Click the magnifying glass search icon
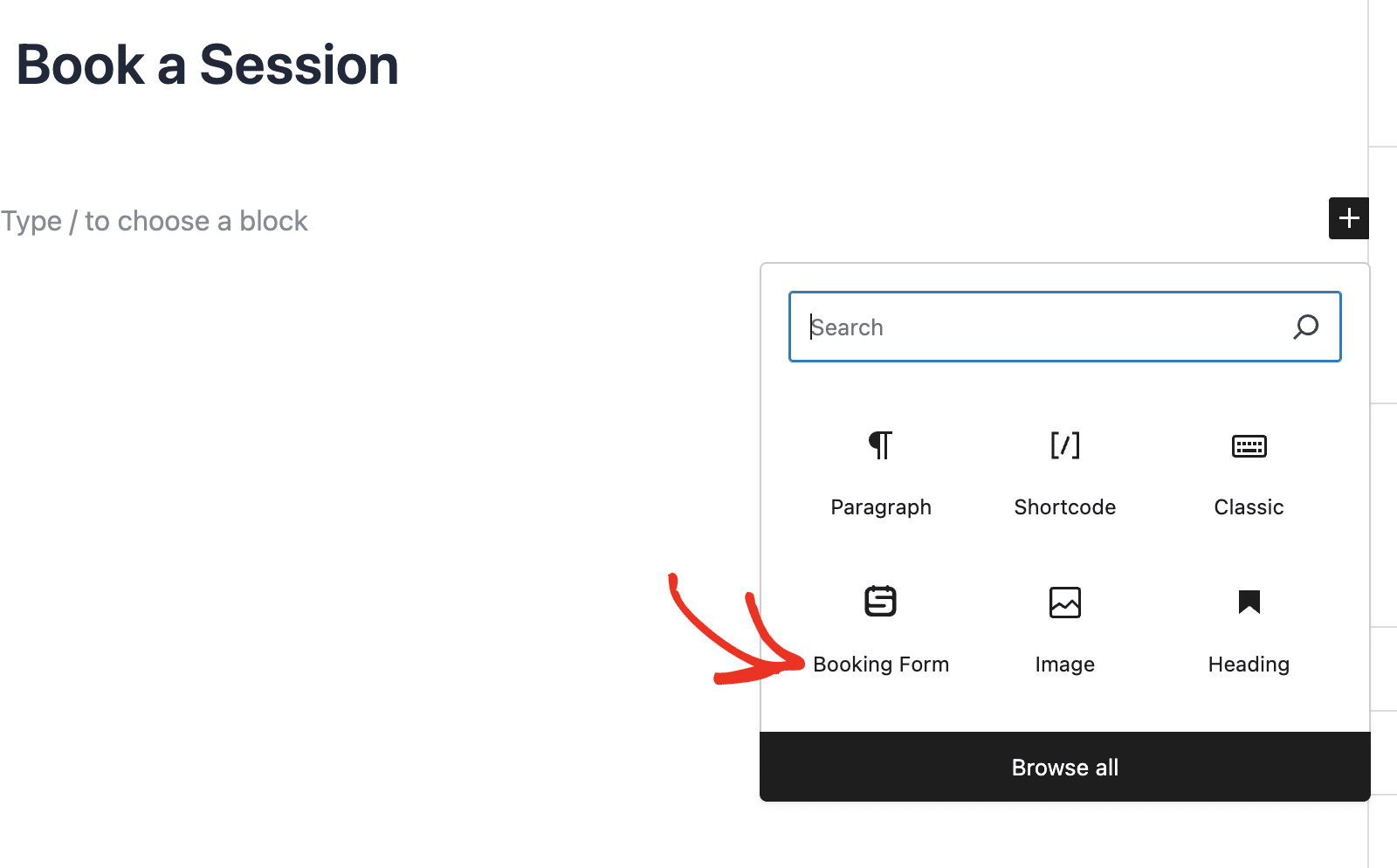Screen dimensions: 1397x868 [1305, 327]
